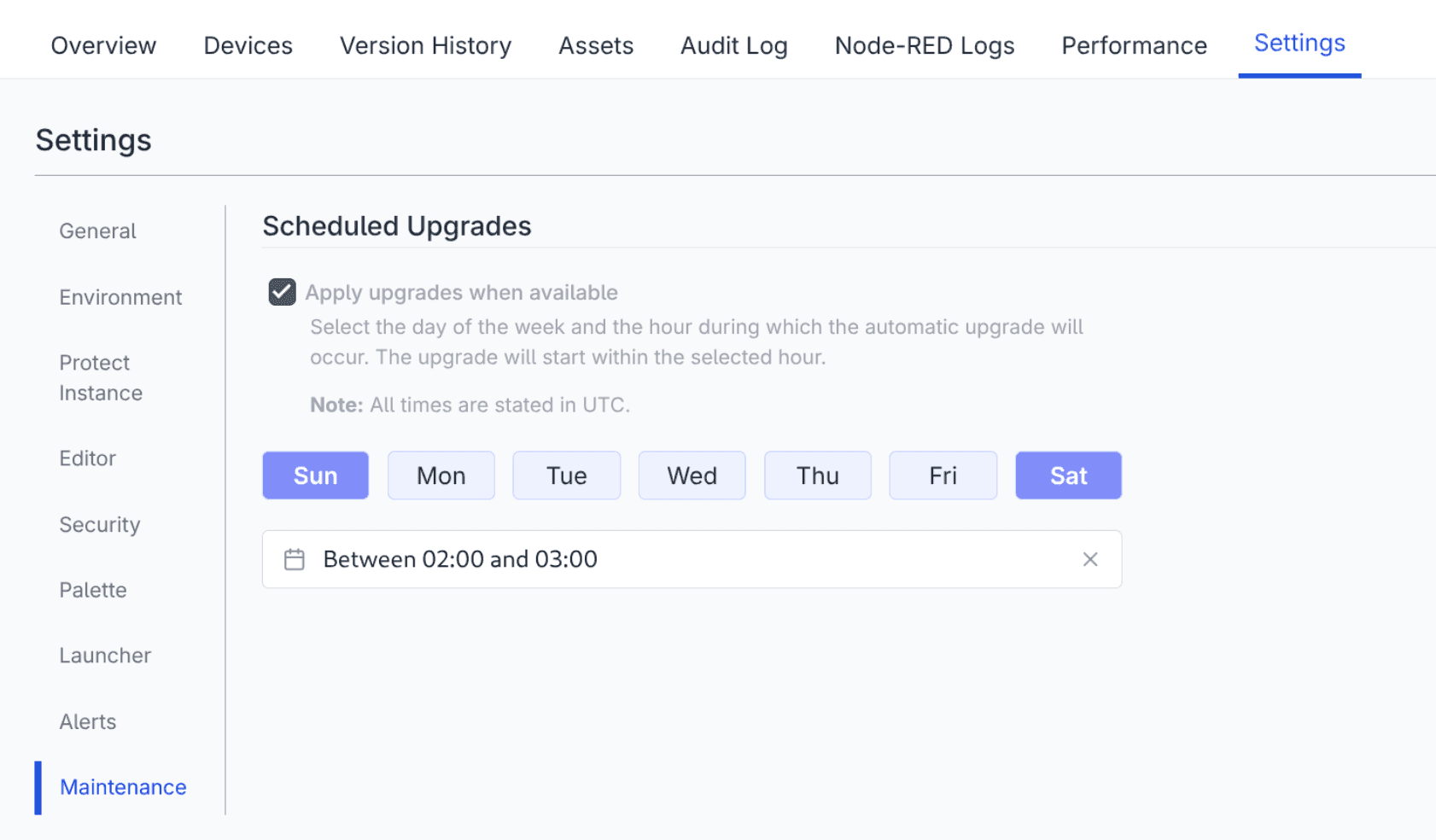Open the Devices tab
This screenshot has height=840, width=1436.
point(248,45)
